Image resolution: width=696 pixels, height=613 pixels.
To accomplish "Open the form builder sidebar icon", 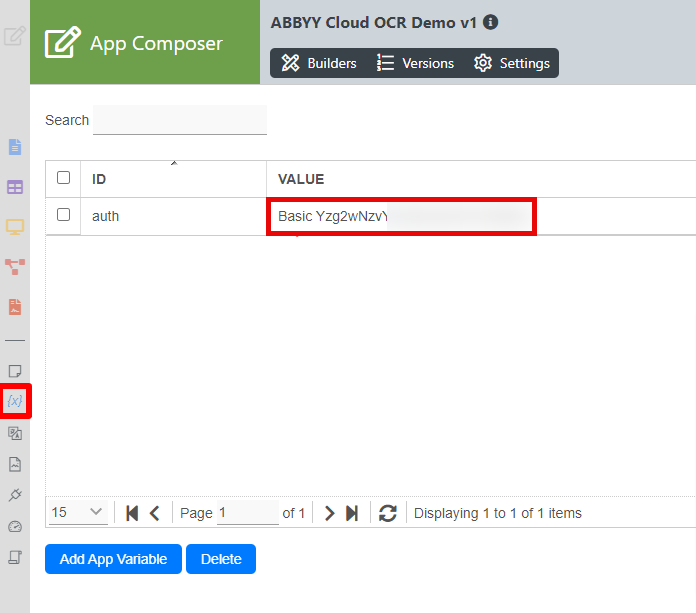I will click(15, 147).
